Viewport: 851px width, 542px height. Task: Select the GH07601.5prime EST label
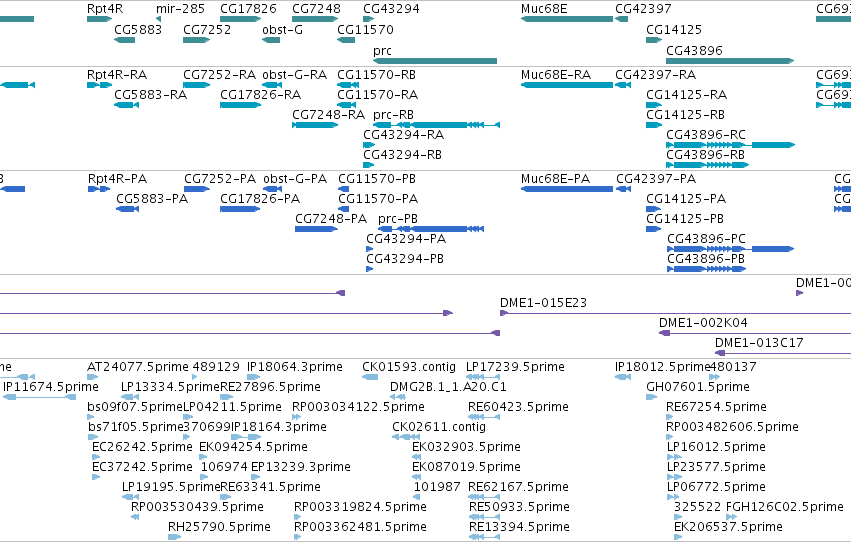[x=697, y=387]
